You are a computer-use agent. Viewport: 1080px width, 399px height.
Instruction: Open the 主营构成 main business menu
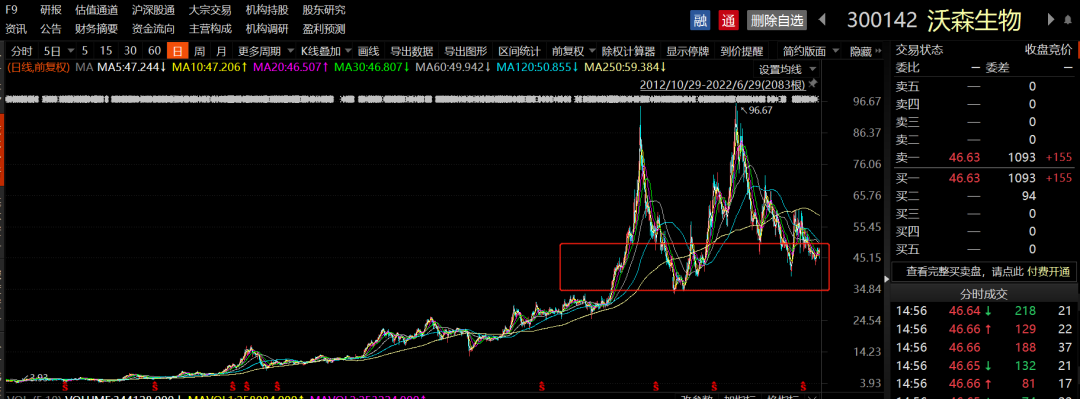click(x=210, y=29)
